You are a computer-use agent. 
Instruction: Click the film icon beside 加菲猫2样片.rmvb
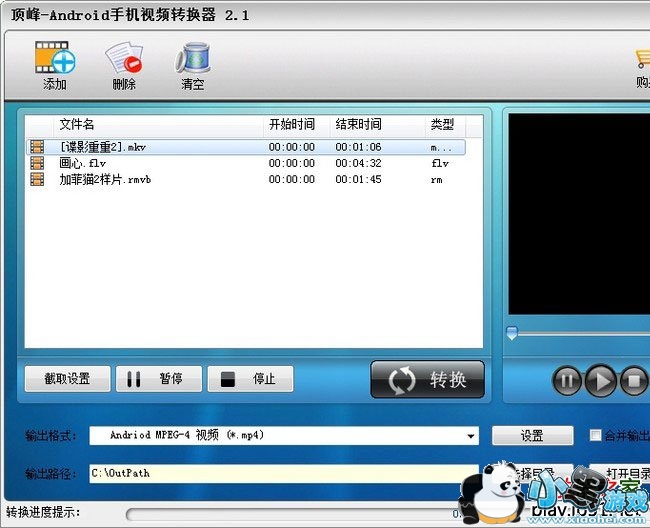[37, 179]
